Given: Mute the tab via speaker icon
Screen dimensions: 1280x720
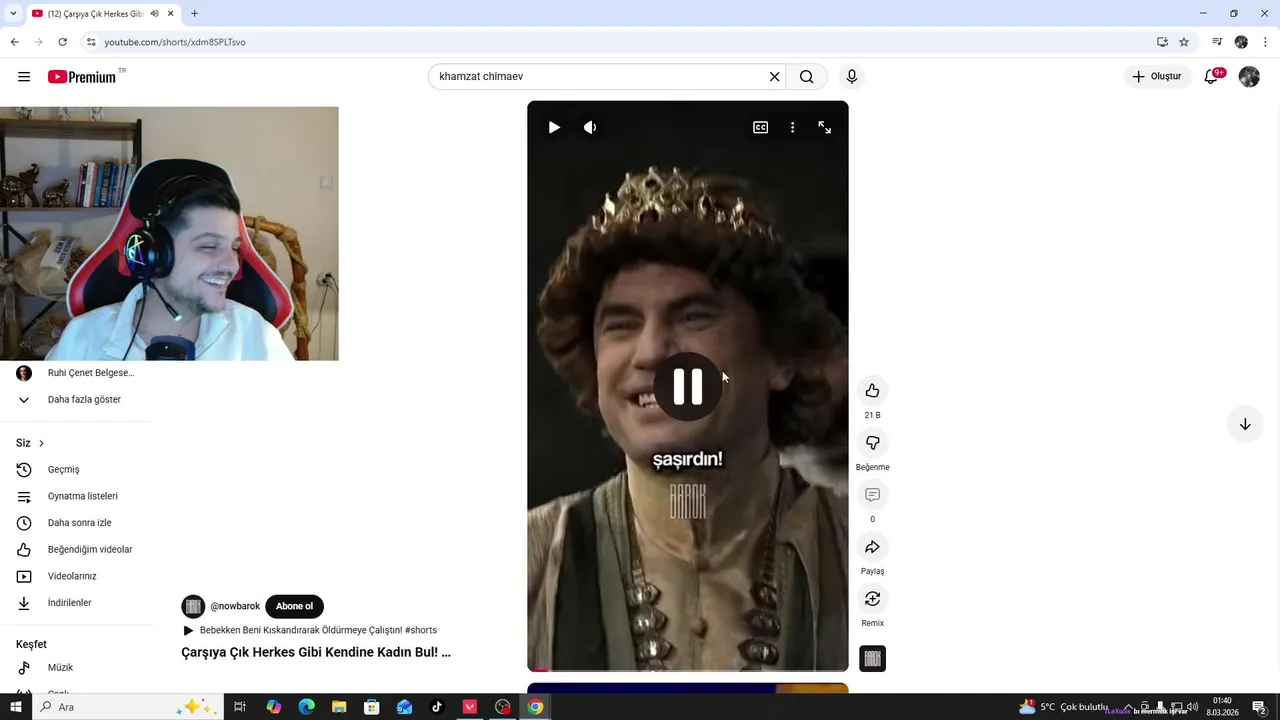Looking at the screenshot, I should click(154, 14).
